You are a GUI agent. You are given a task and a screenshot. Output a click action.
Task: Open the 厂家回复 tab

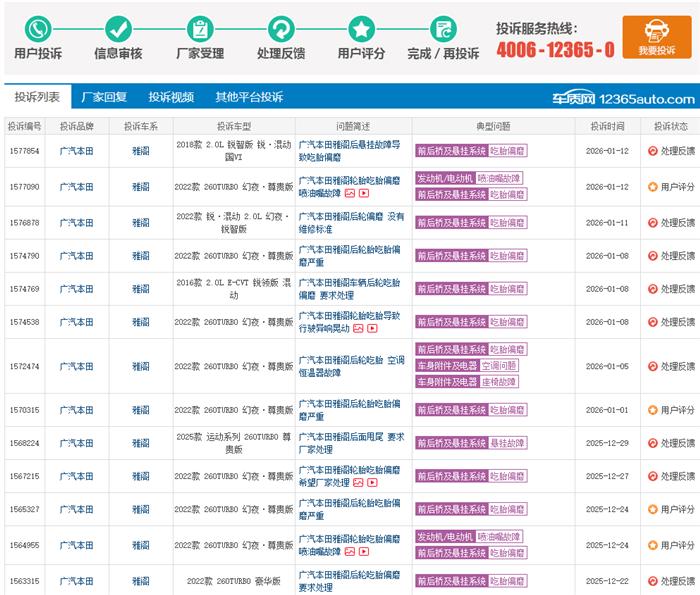tap(104, 97)
